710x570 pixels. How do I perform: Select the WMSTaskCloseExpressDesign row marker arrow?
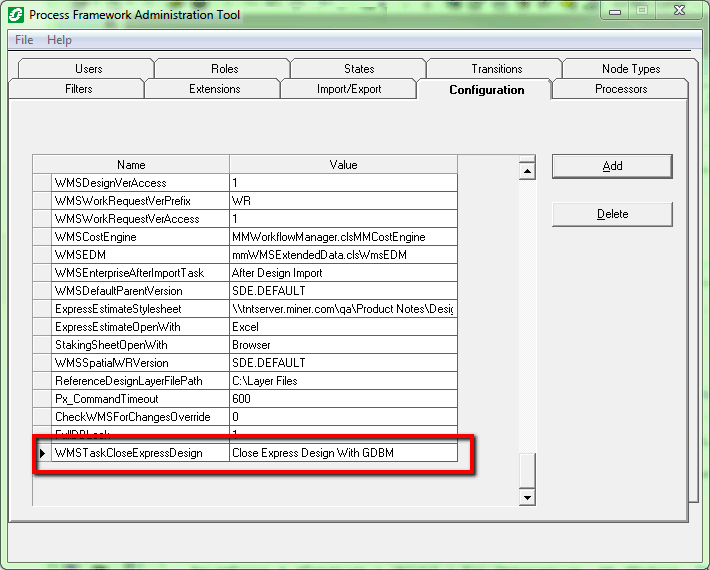[42, 453]
